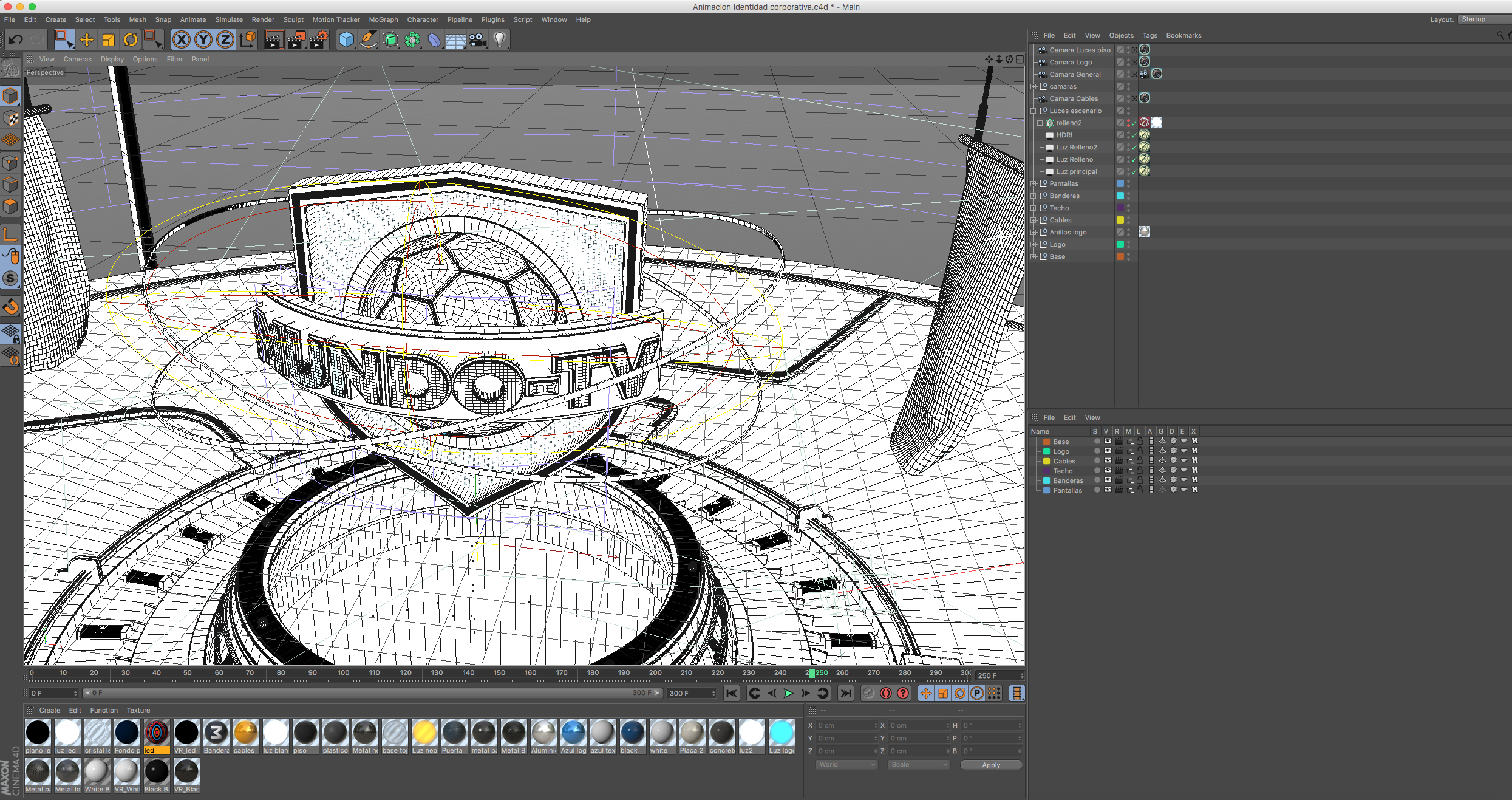Select the Scale tool
1512x800 pixels.
(109, 40)
